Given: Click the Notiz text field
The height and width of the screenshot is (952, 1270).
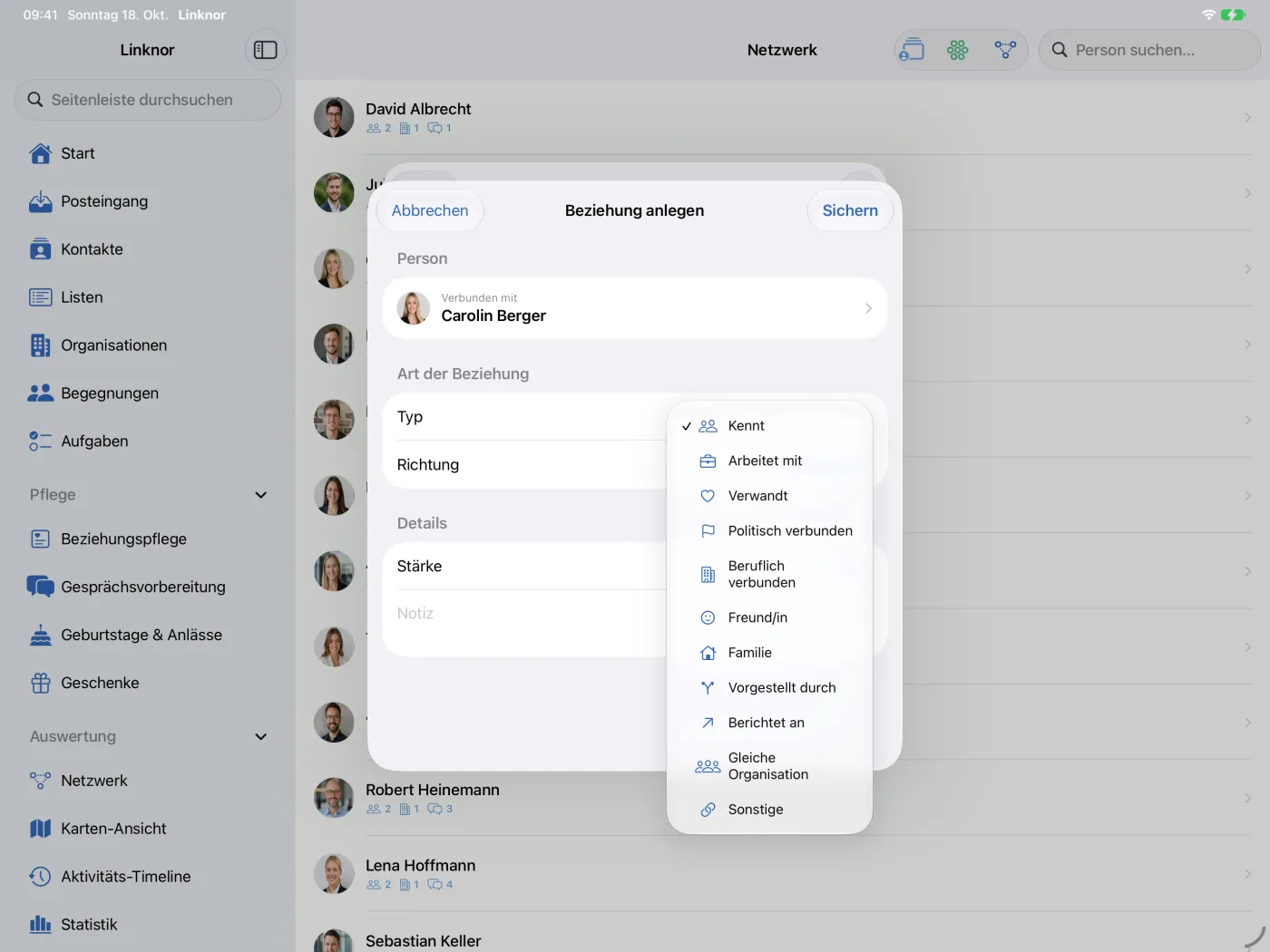Looking at the screenshot, I should tap(635, 624).
